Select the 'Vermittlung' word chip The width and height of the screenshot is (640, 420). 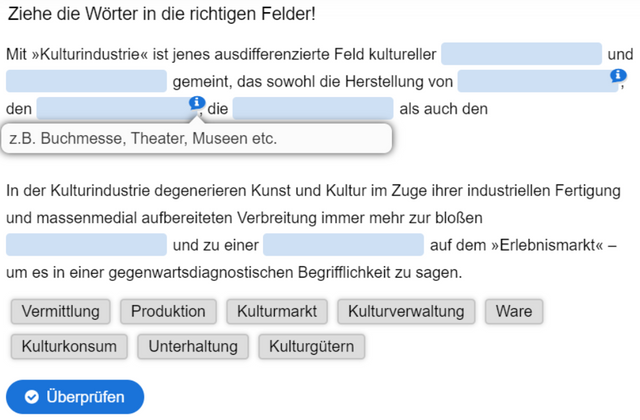pyautogui.click(x=60, y=311)
